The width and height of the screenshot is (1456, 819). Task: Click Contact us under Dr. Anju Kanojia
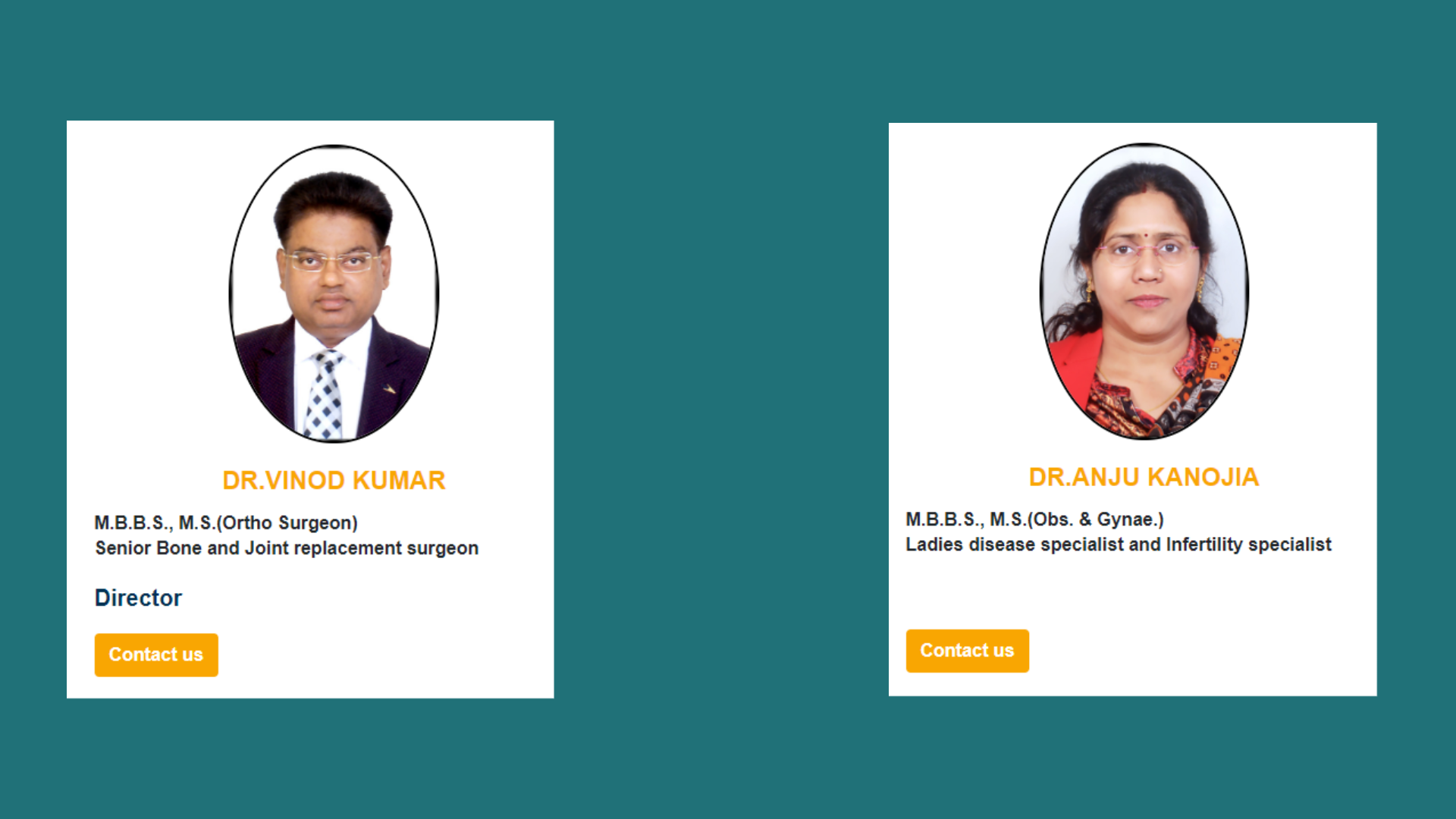967,651
